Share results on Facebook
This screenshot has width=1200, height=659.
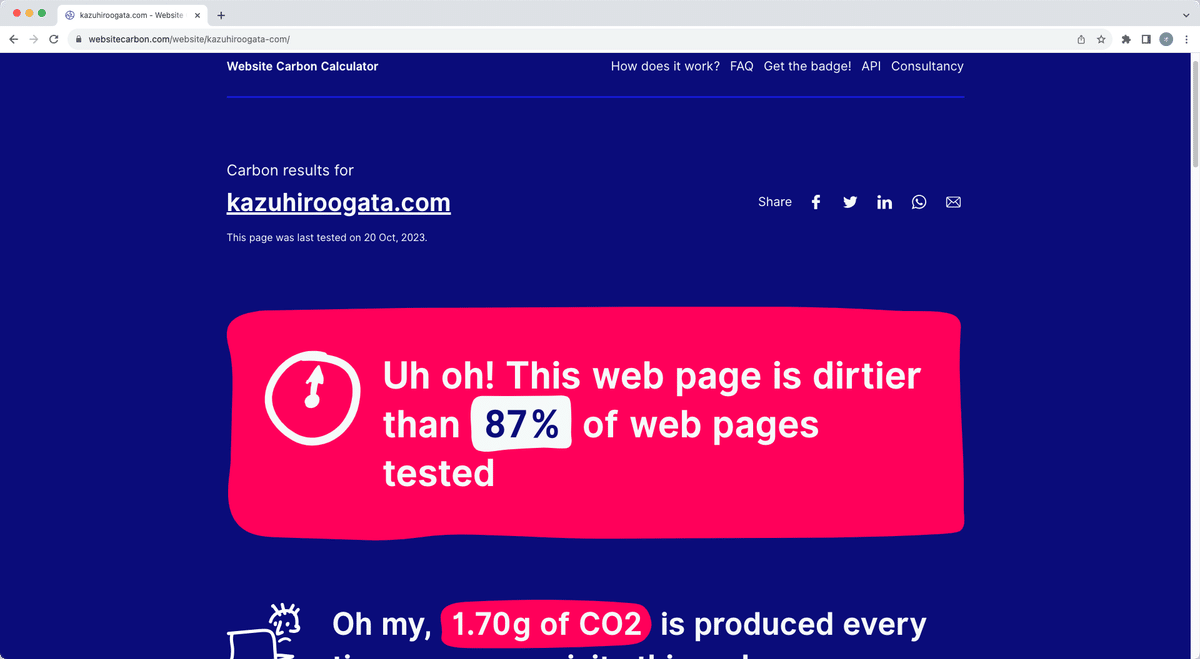coord(816,202)
